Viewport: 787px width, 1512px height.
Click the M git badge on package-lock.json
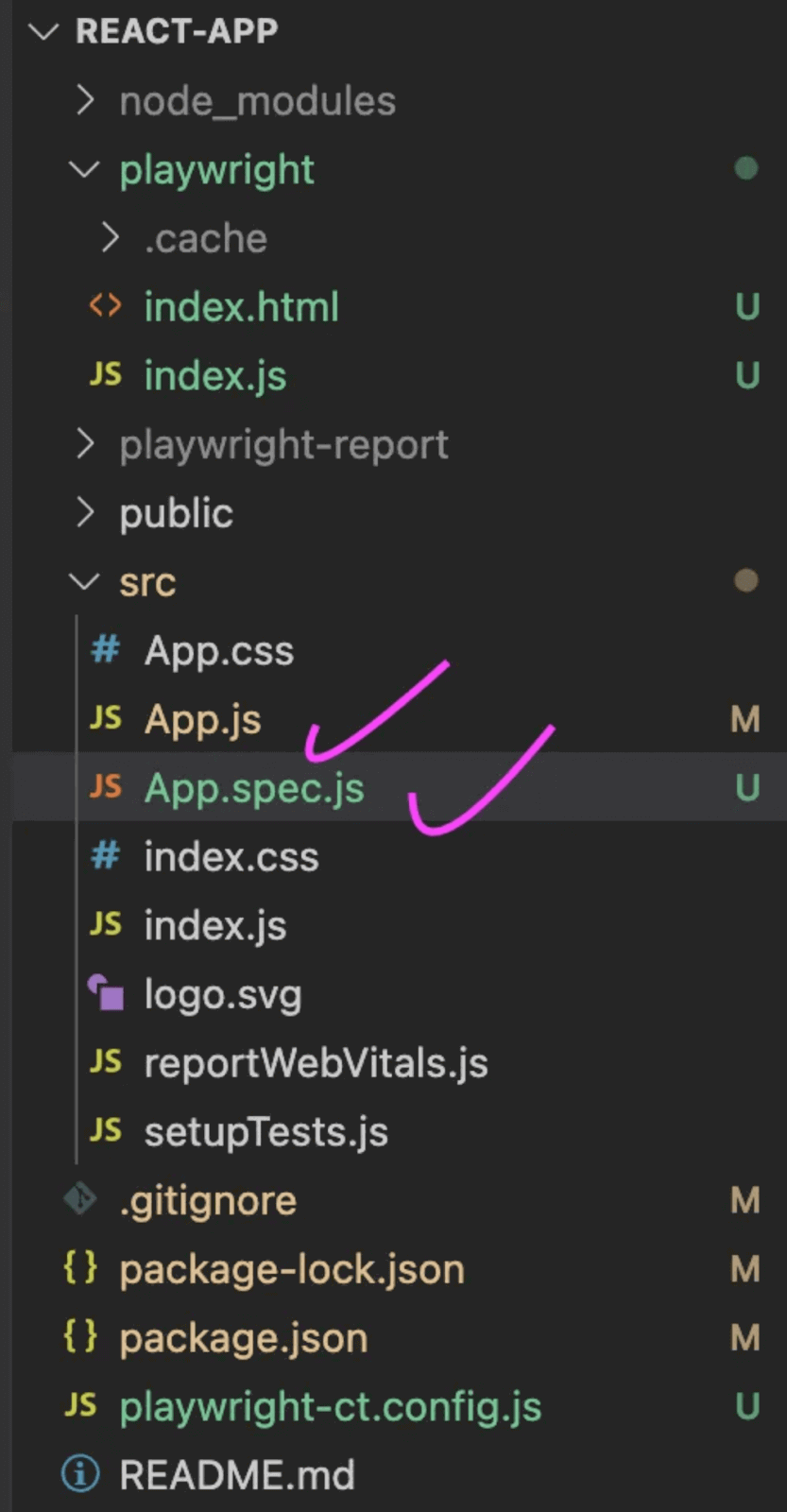tap(745, 1269)
